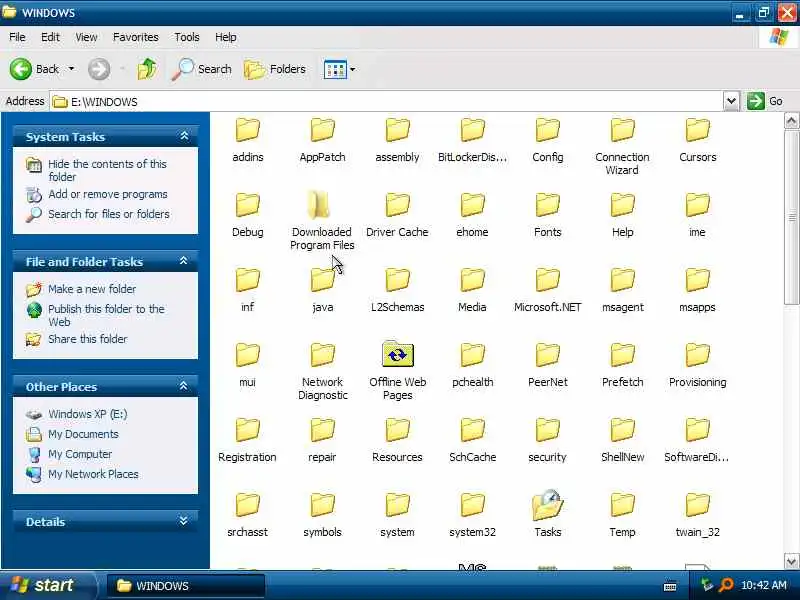800x600 pixels.
Task: Click the E:\WINDOWS address field
Action: [386, 102]
